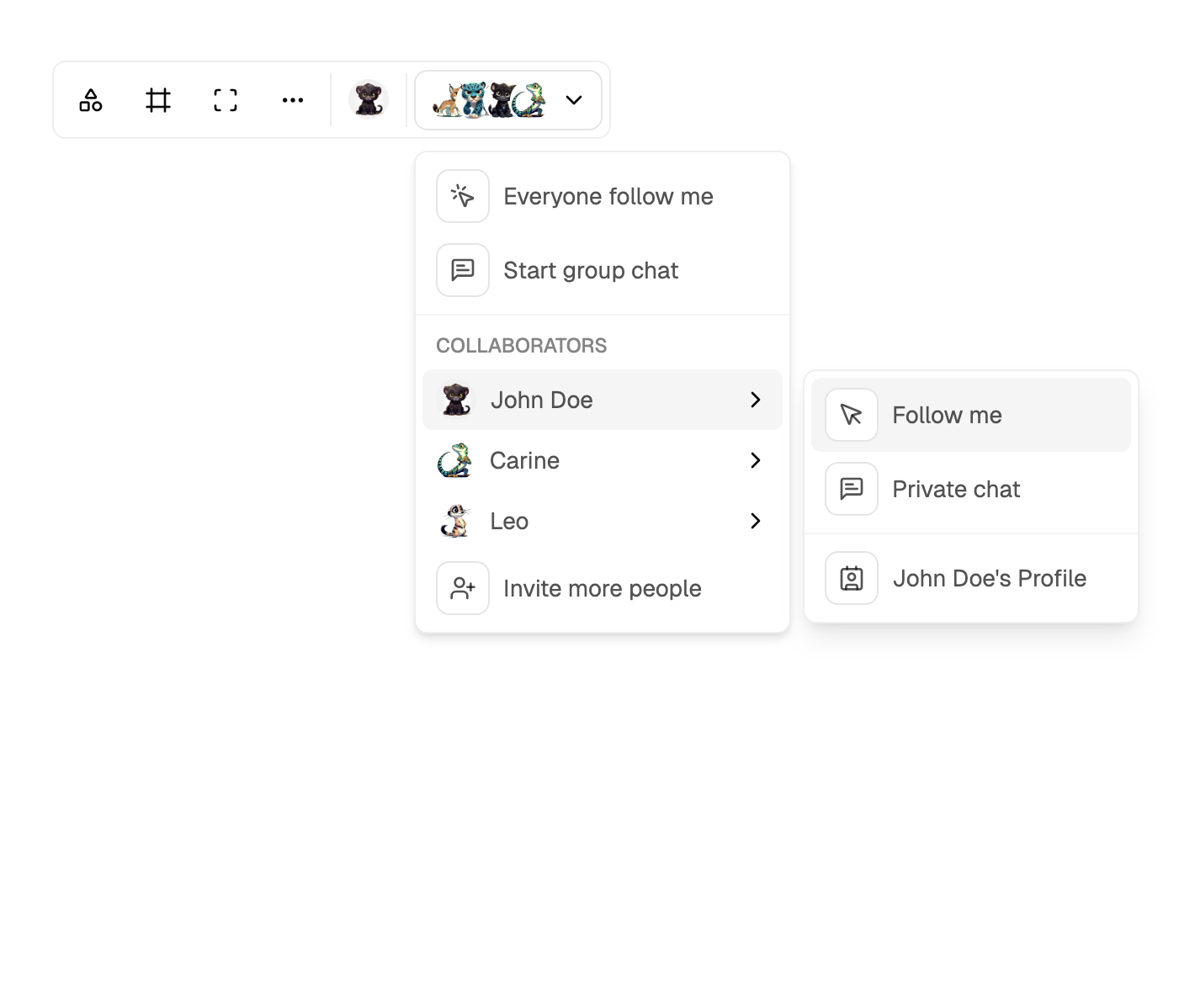Expand the Leo submenu chevron
1195x1008 pixels.
756,521
